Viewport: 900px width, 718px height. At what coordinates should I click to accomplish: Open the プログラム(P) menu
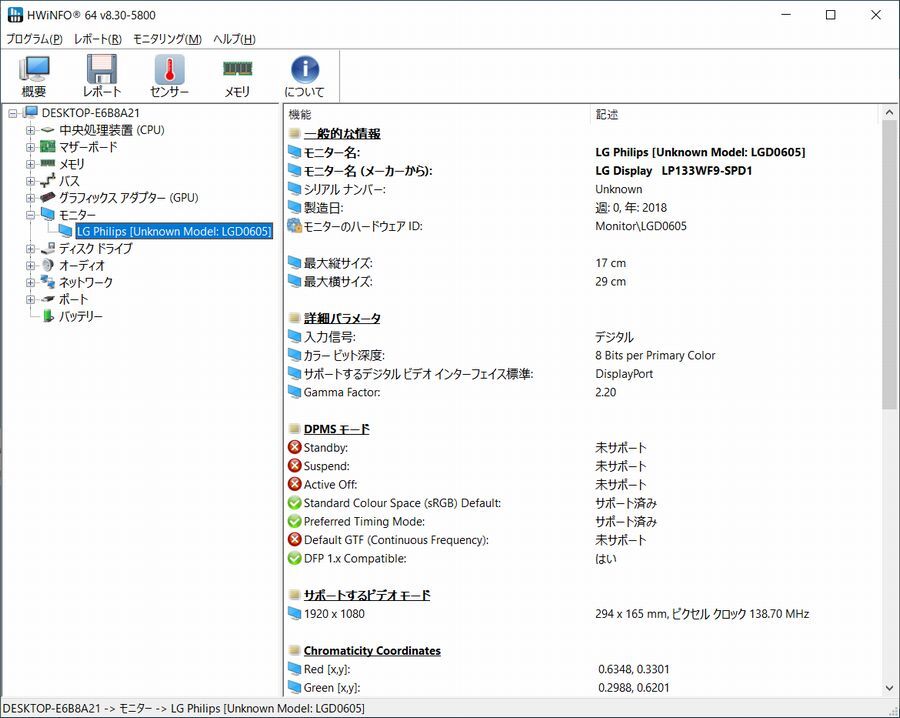click(x=34, y=39)
